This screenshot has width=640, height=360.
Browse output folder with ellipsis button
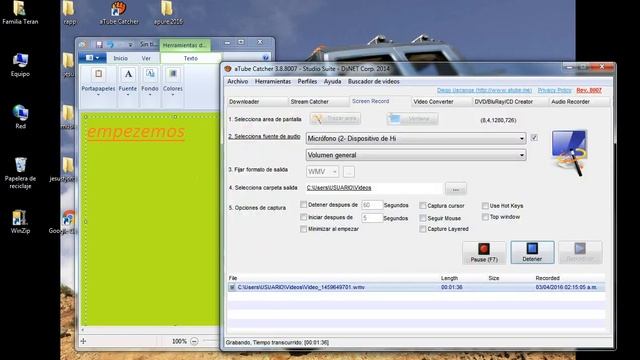coord(456,189)
